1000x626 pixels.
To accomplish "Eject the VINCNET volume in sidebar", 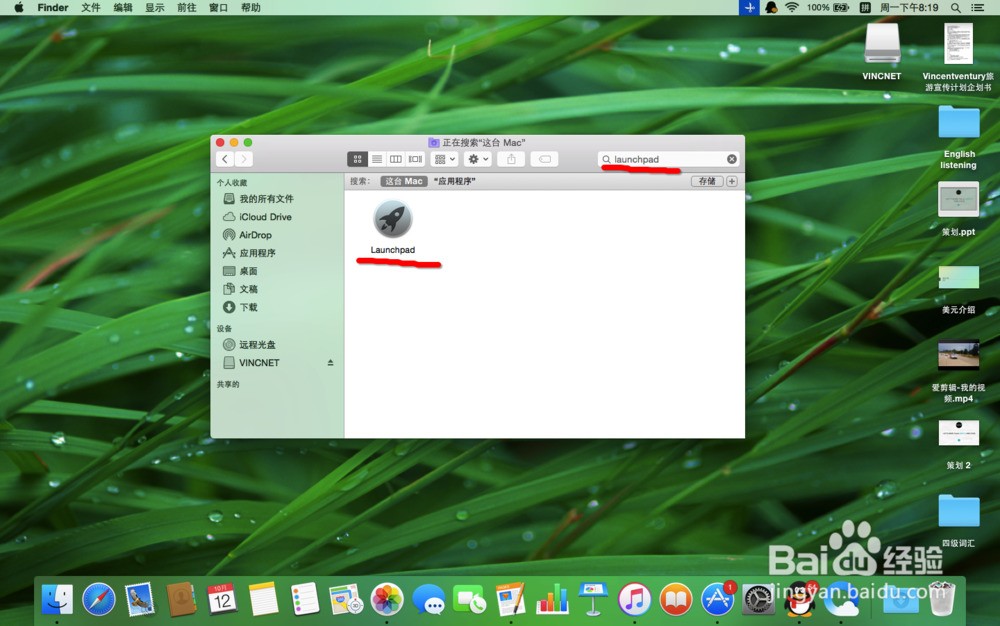I will coord(330,363).
